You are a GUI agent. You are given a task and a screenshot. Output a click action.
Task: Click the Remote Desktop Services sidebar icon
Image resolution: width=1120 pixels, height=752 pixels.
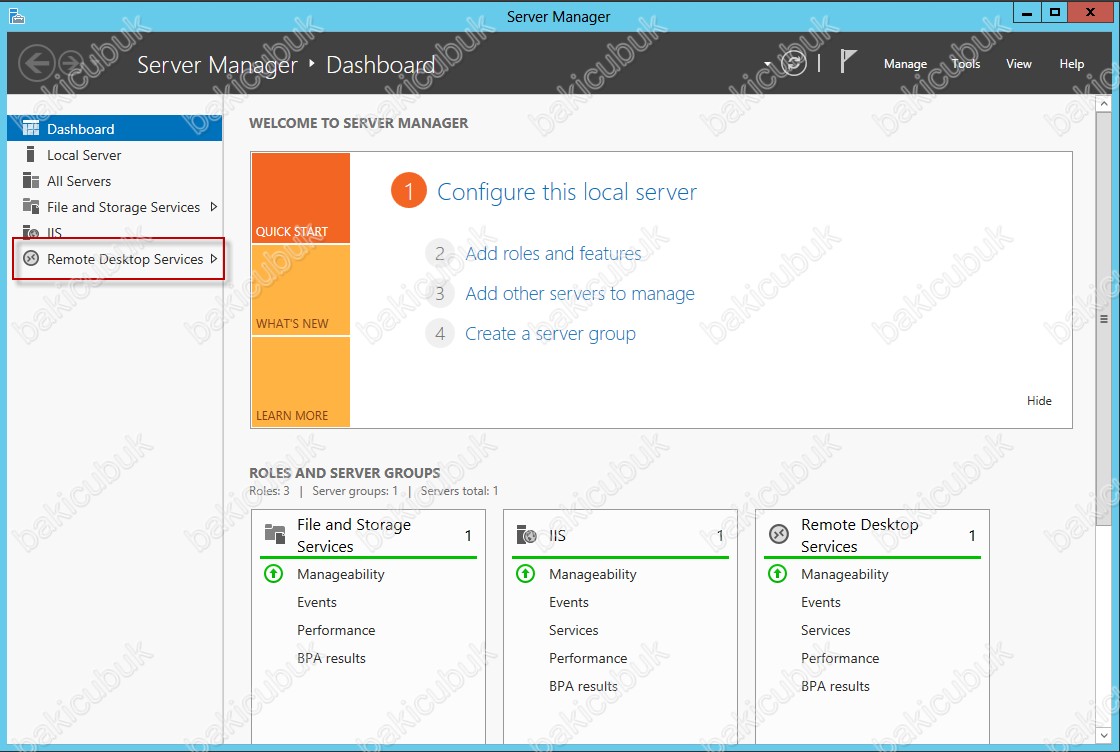point(31,259)
